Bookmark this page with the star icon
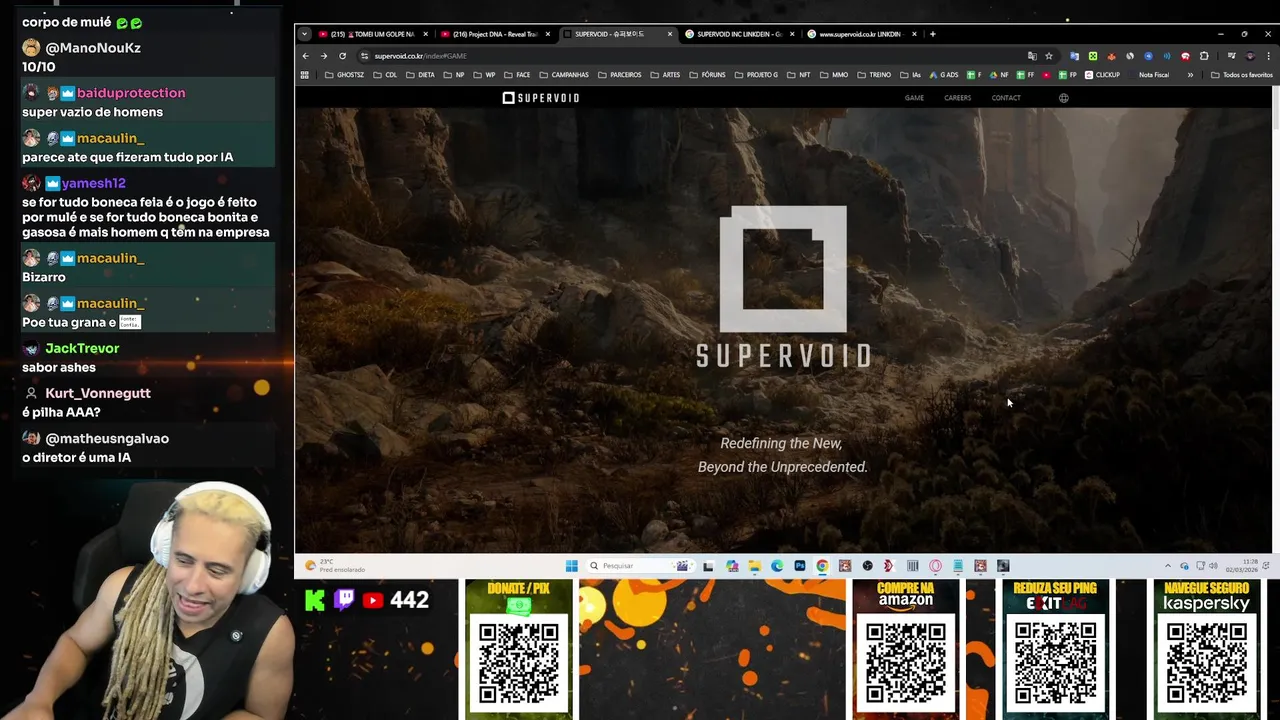This screenshot has height=720, width=1280. click(1049, 56)
